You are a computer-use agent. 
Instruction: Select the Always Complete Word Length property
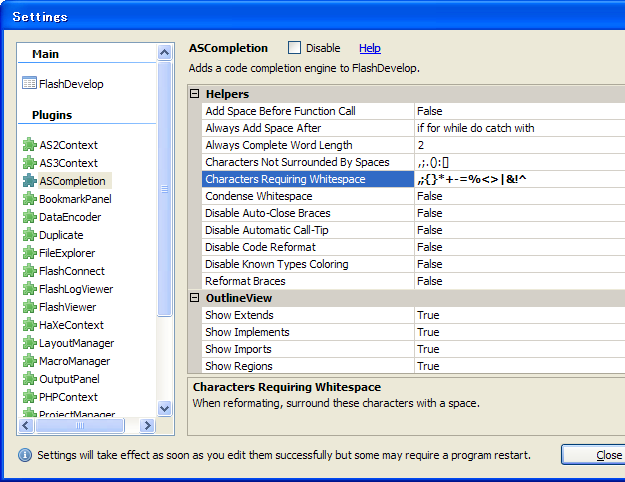pyautogui.click(x=308, y=145)
